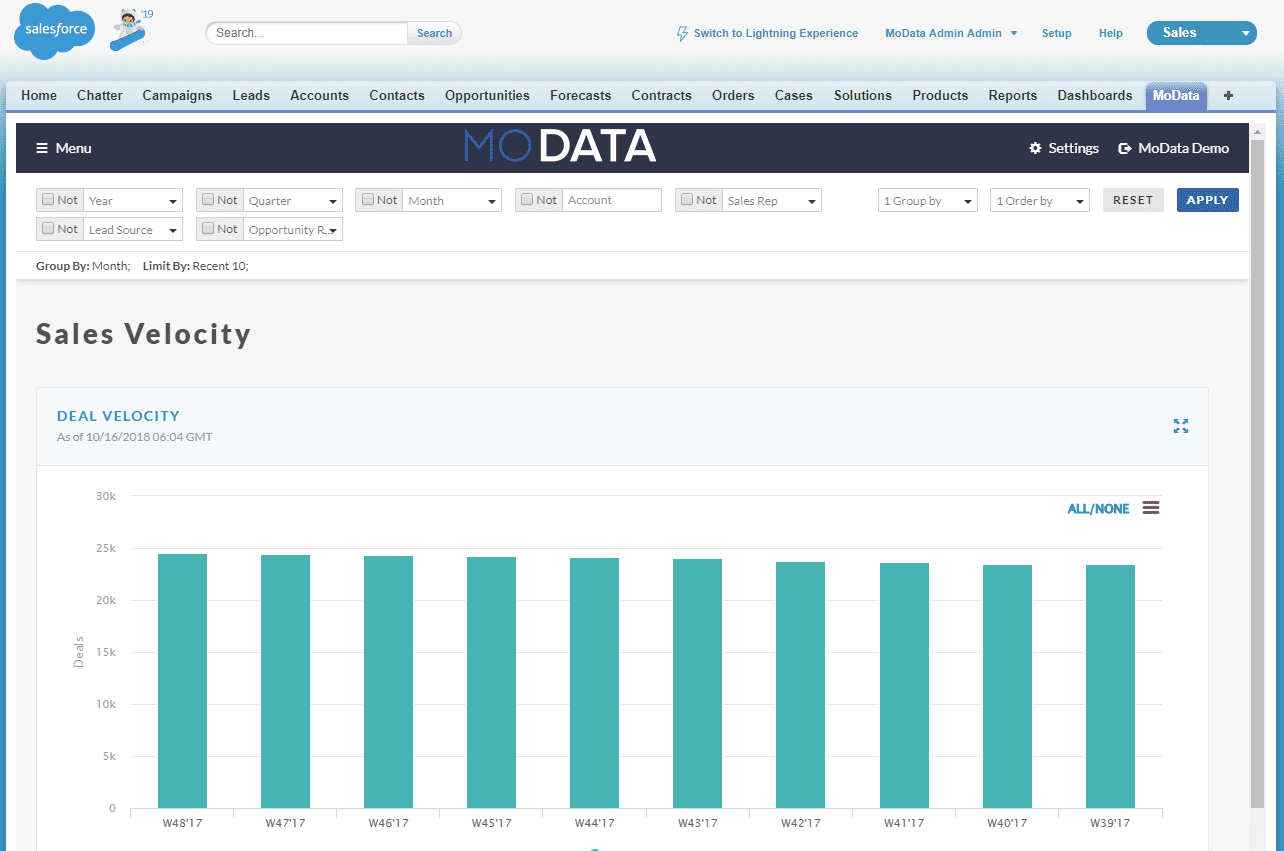This screenshot has width=1284, height=851.
Task: Click the Account filter input field
Action: pos(612,200)
